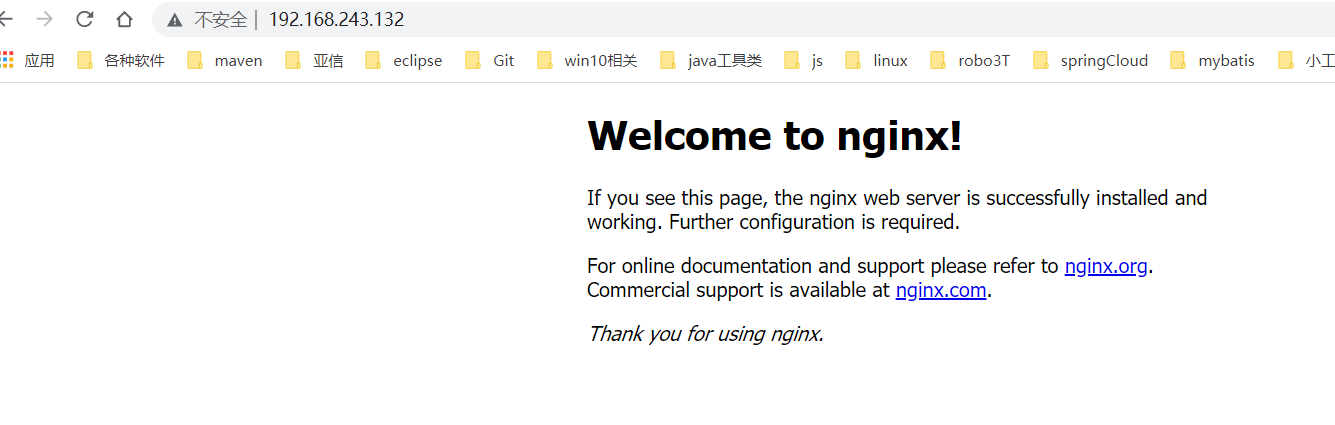Screen dimensions: 1335x425
Task: Reload the page with the refresh icon
Action: tap(85, 19)
